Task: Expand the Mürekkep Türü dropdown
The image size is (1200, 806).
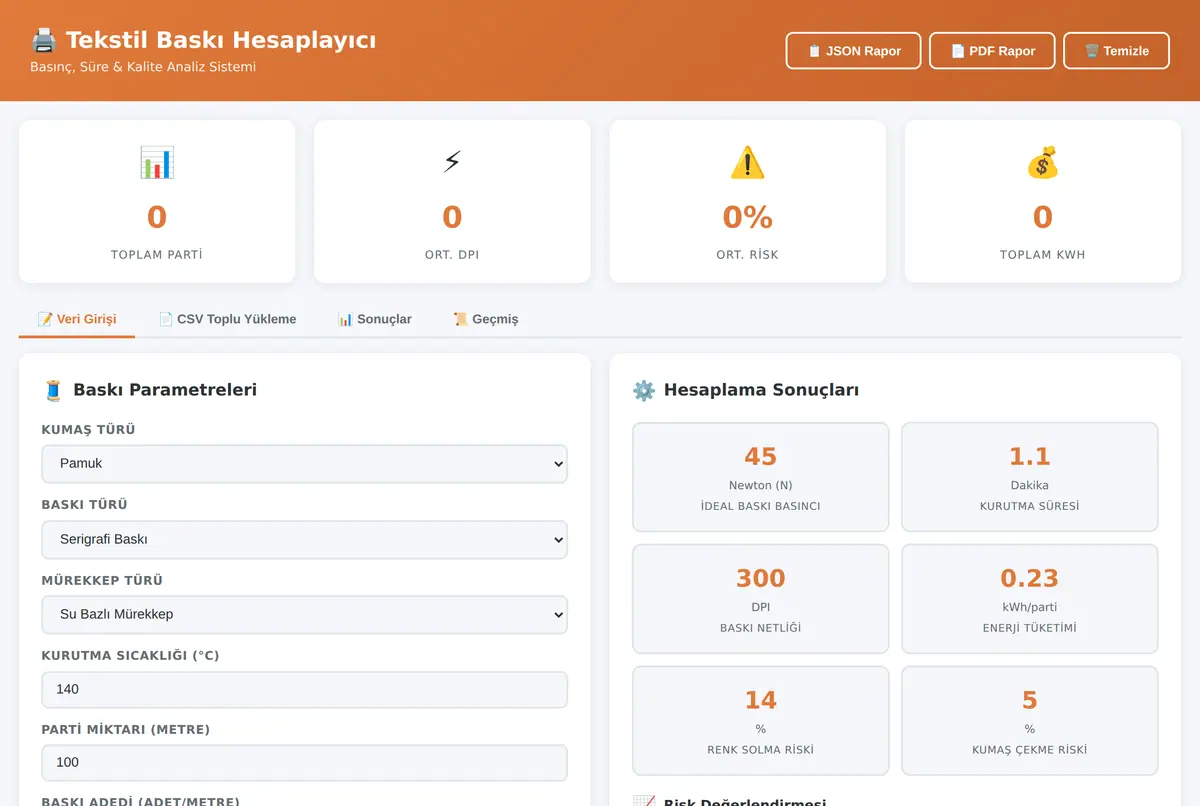Action: pos(304,615)
